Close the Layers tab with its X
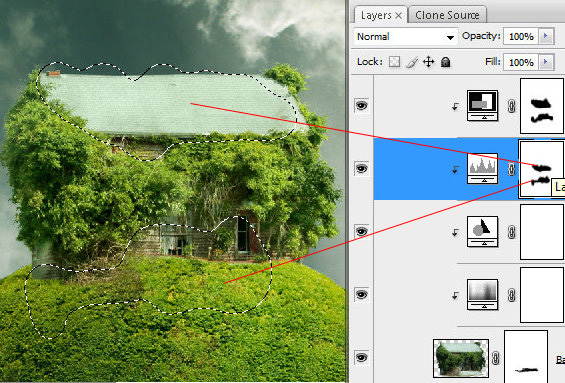 398,15
